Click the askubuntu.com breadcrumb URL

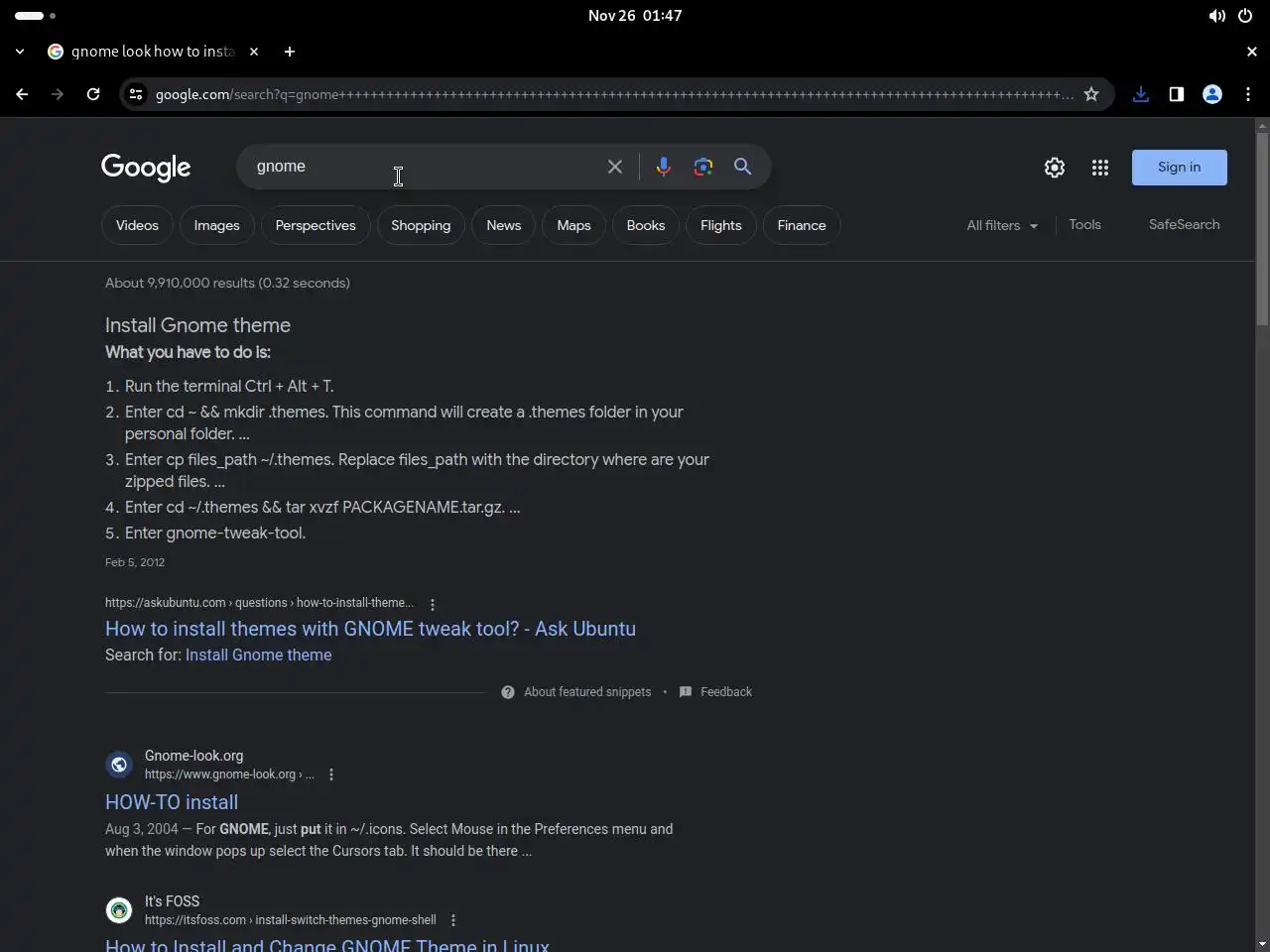(x=260, y=603)
